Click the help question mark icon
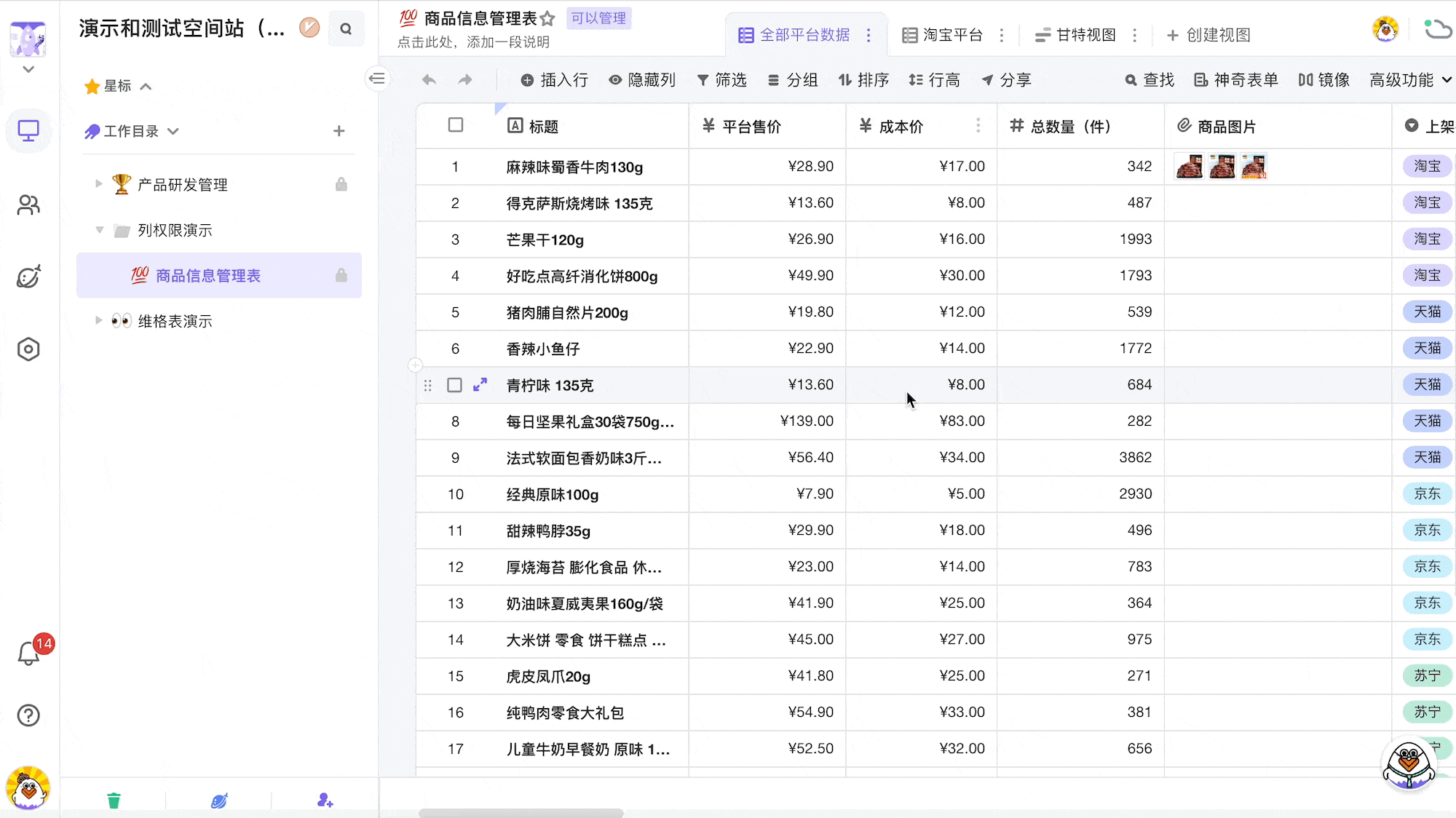Viewport: 1456px width, 818px height. tap(28, 715)
